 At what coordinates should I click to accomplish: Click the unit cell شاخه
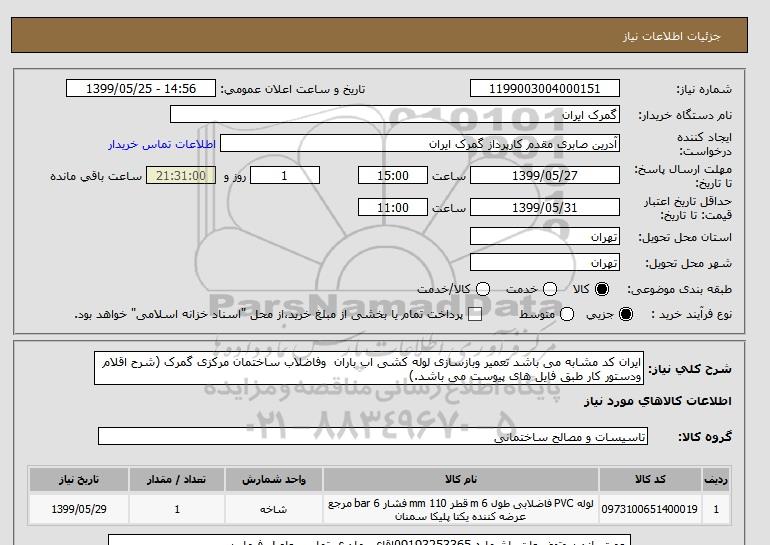[x=274, y=510]
